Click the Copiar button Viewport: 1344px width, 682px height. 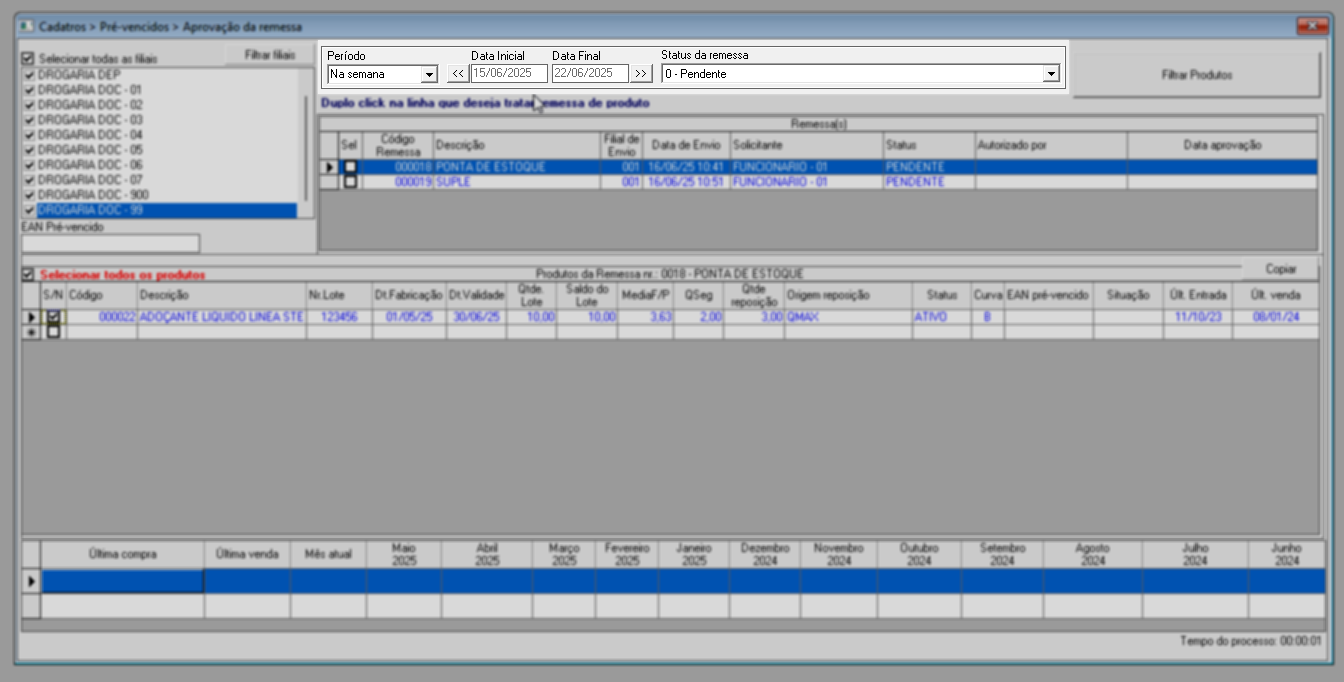point(1281,269)
